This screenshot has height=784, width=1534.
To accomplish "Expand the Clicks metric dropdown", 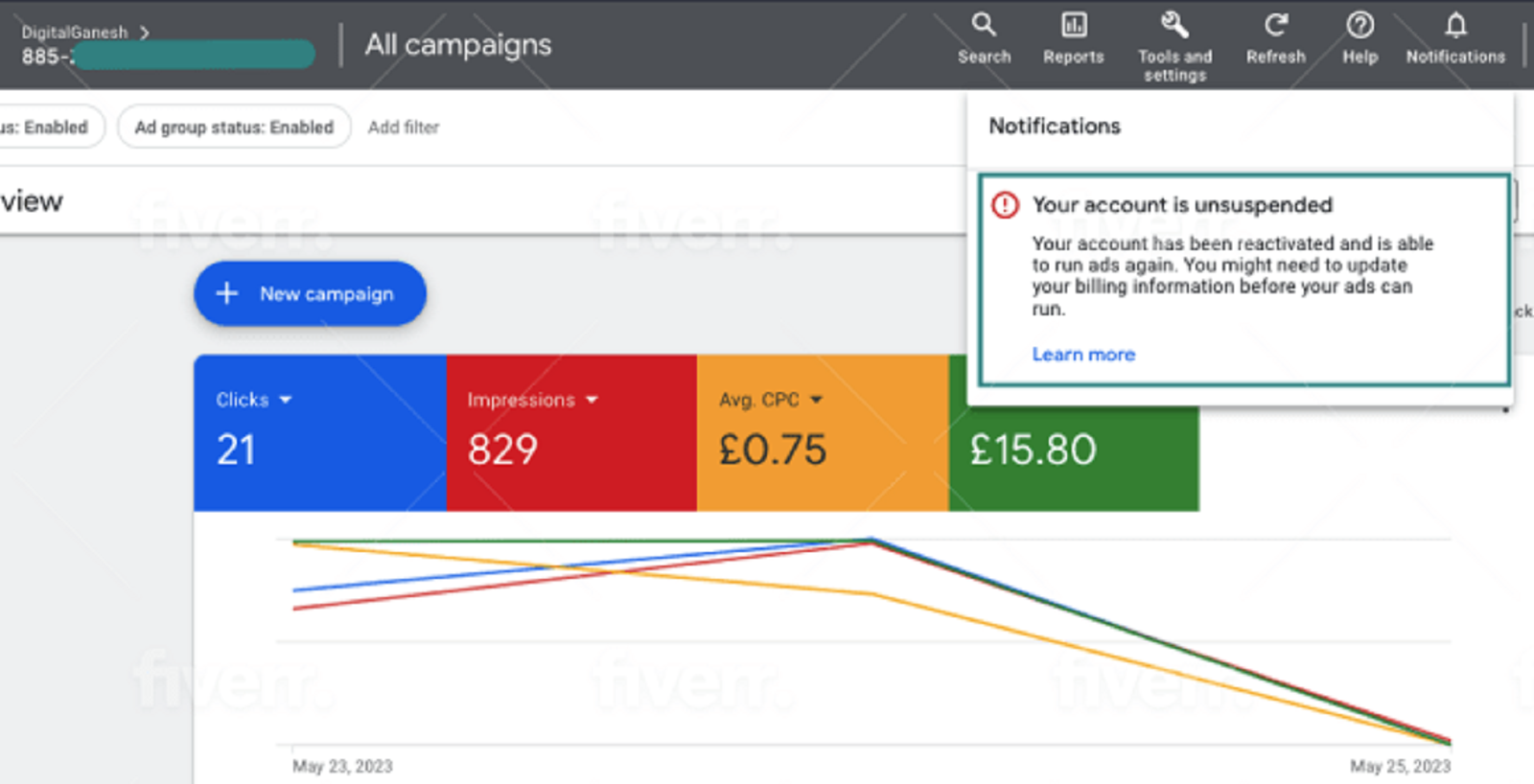I will tap(286, 400).
